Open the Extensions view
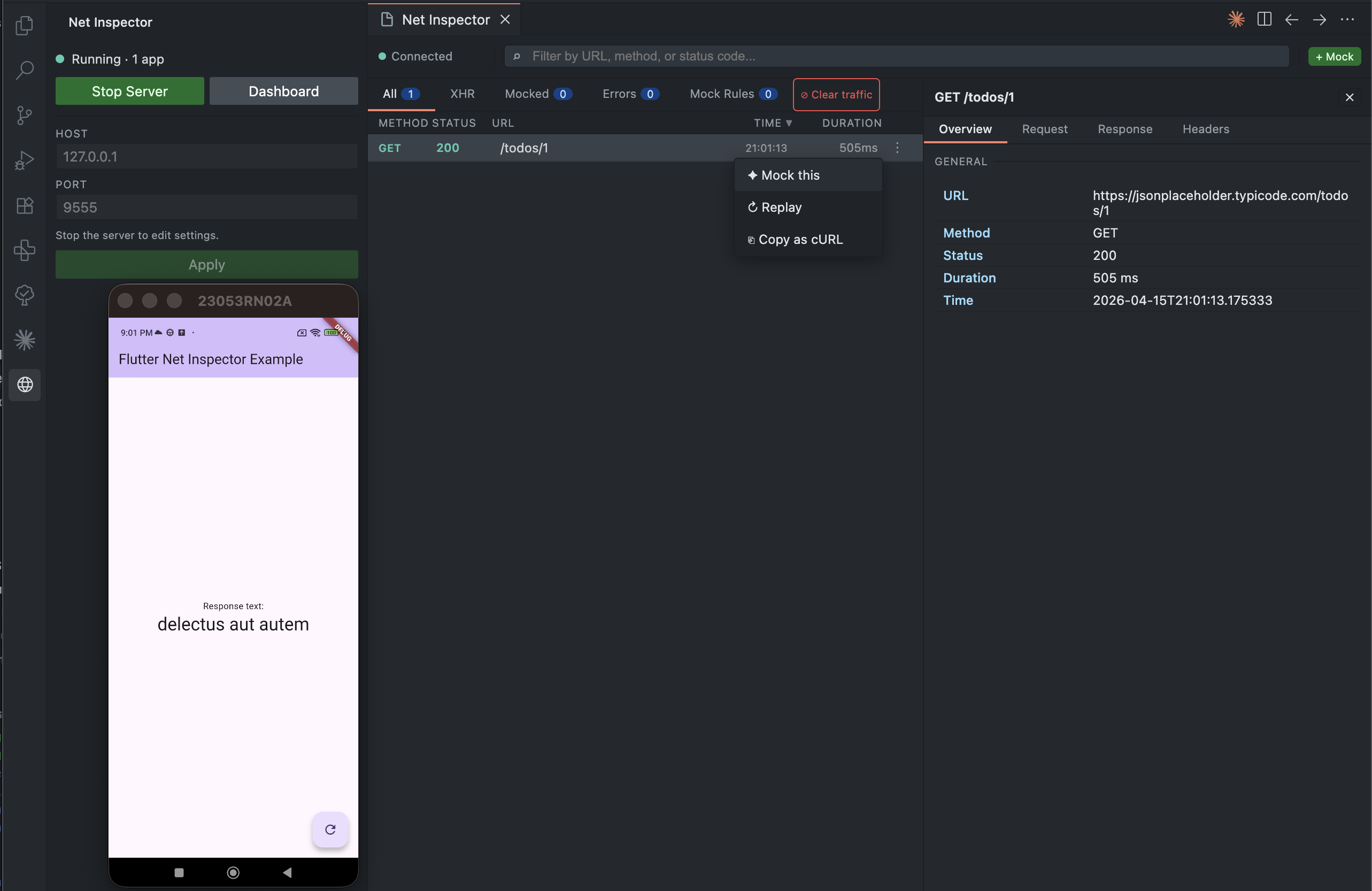The width and height of the screenshot is (1372, 891). 24,205
